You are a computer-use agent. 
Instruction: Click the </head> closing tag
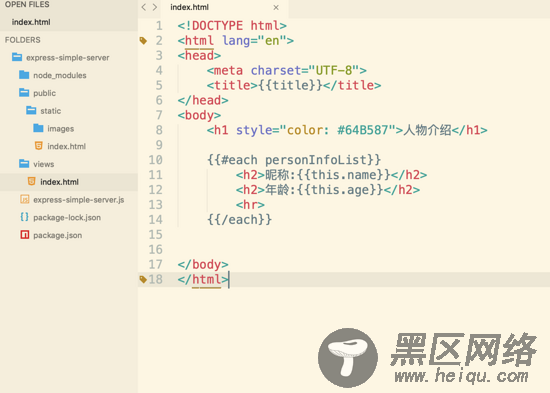click(x=203, y=100)
